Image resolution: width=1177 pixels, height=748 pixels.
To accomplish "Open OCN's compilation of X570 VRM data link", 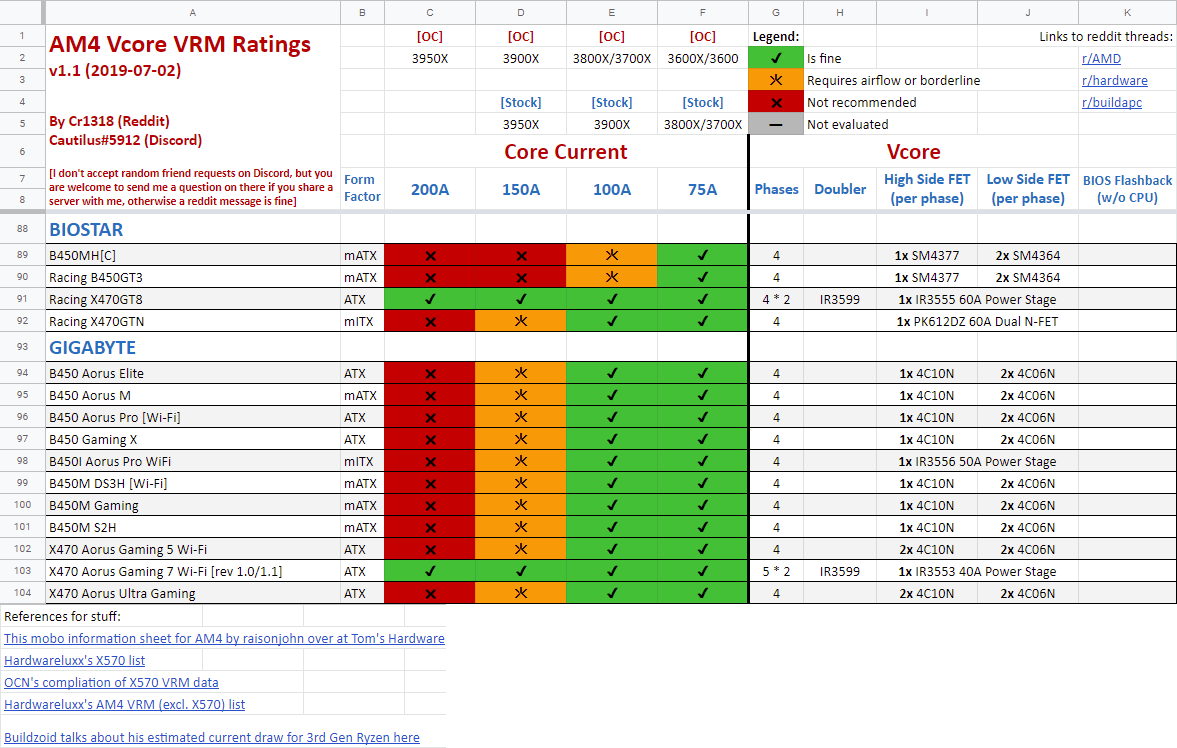I will pyautogui.click(x=111, y=682).
